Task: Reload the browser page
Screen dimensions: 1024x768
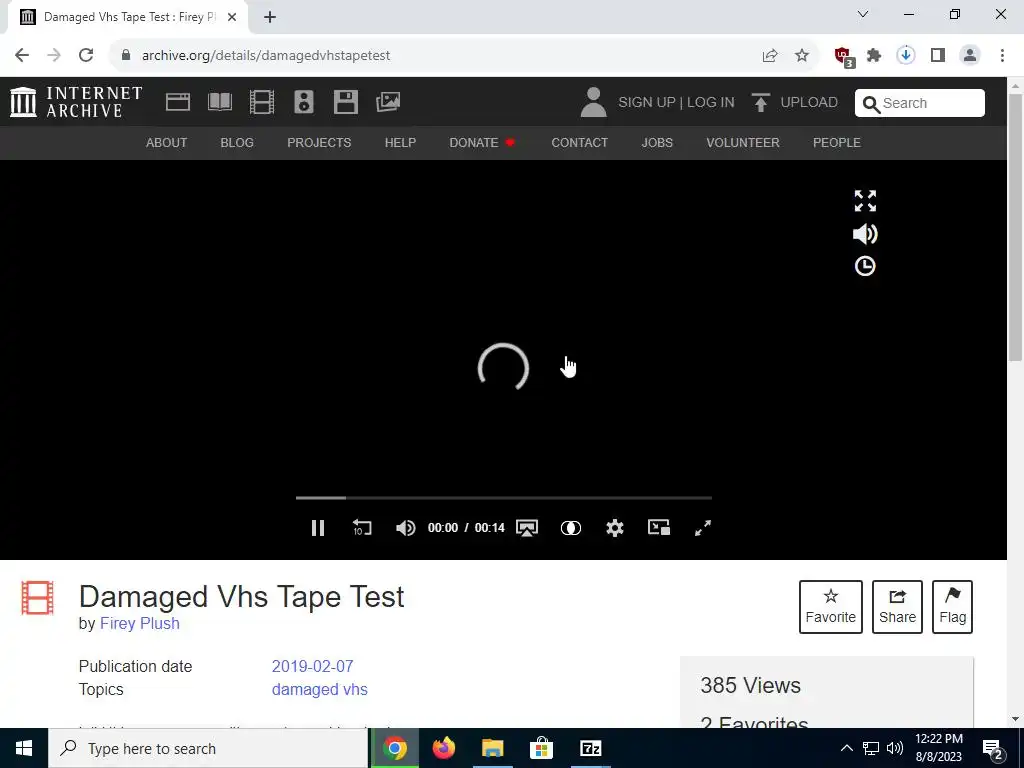Action: coord(86,55)
